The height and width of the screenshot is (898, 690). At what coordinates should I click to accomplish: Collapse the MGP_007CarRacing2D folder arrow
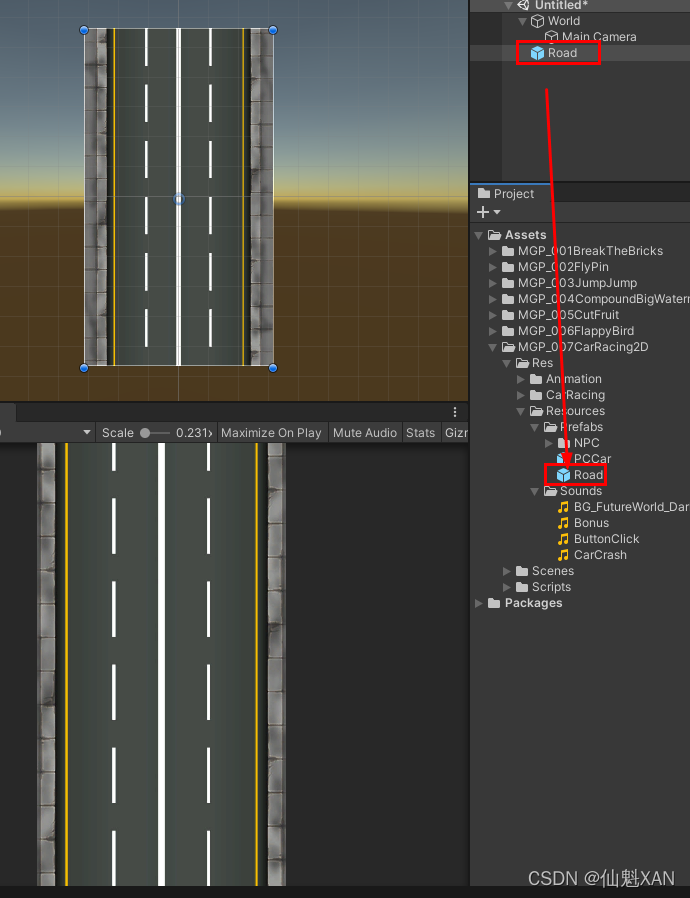(x=492, y=348)
